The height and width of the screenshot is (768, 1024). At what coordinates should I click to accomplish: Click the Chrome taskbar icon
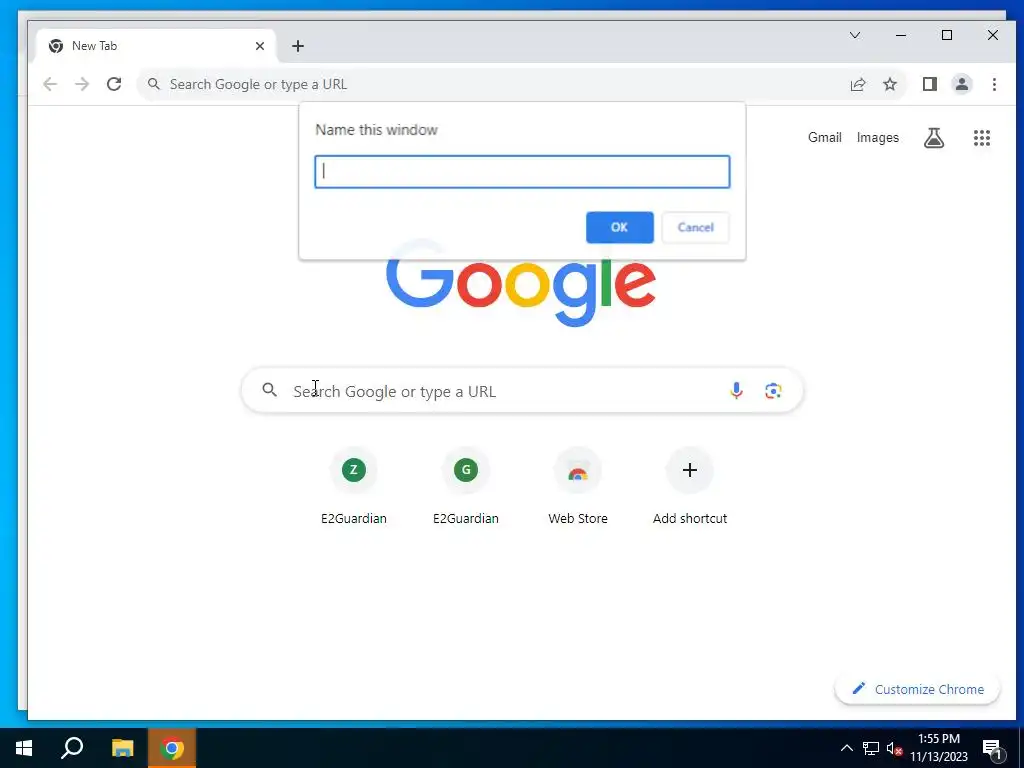[x=172, y=748]
